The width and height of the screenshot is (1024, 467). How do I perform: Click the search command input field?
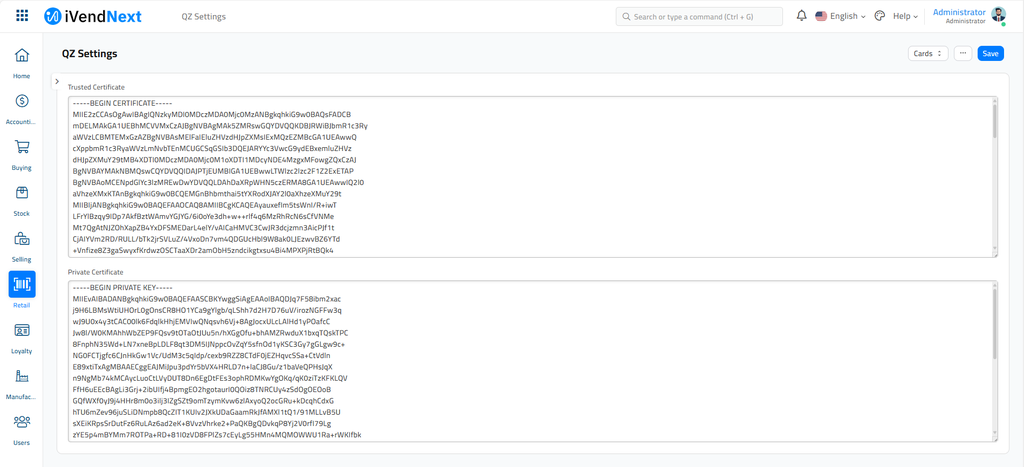click(x=700, y=16)
